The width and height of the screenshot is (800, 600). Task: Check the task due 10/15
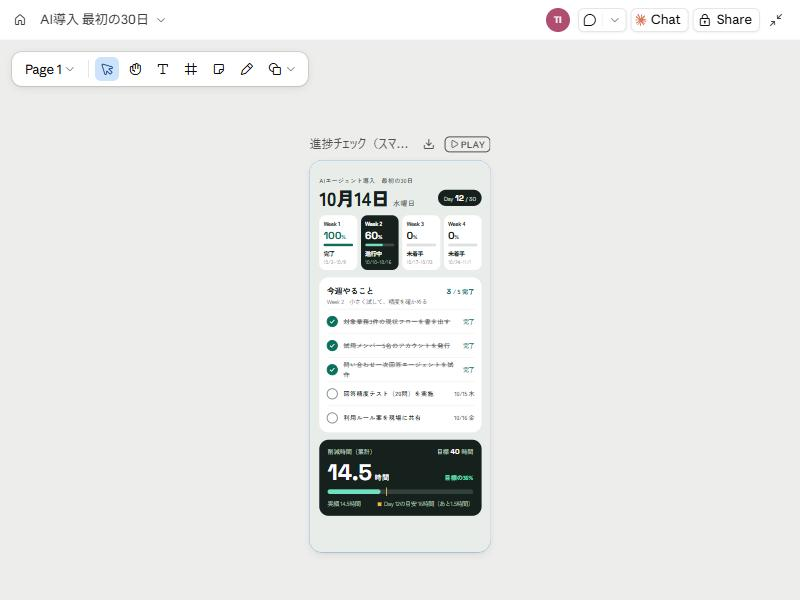pos(332,394)
